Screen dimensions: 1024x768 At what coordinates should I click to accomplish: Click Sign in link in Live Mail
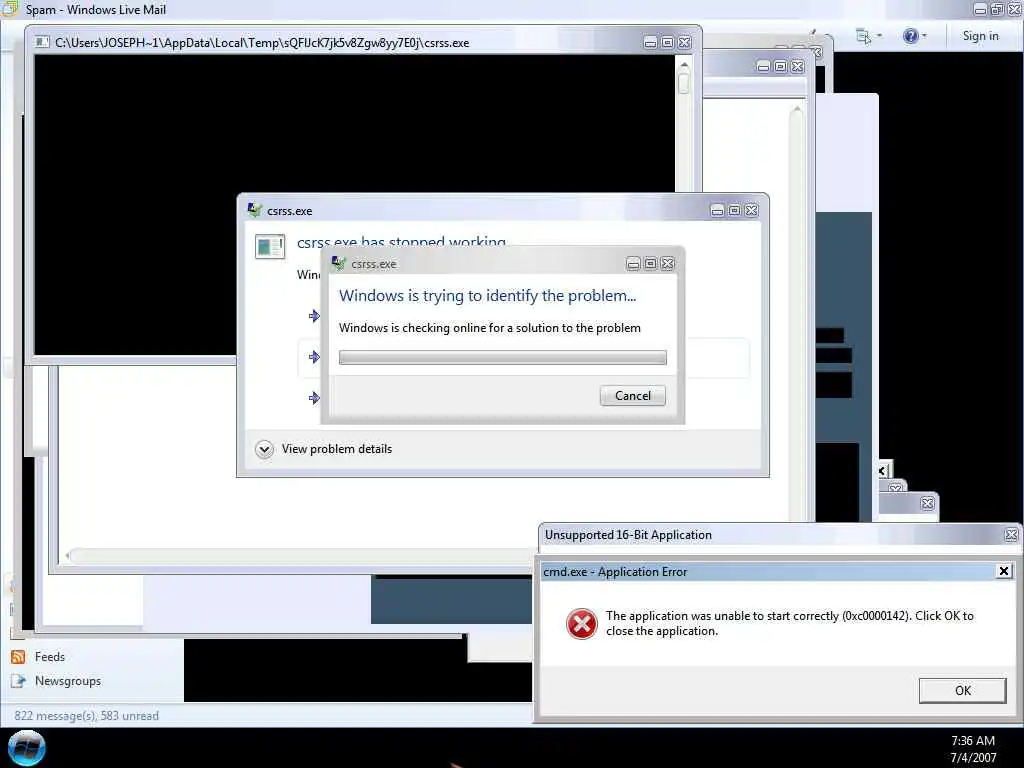[980, 36]
